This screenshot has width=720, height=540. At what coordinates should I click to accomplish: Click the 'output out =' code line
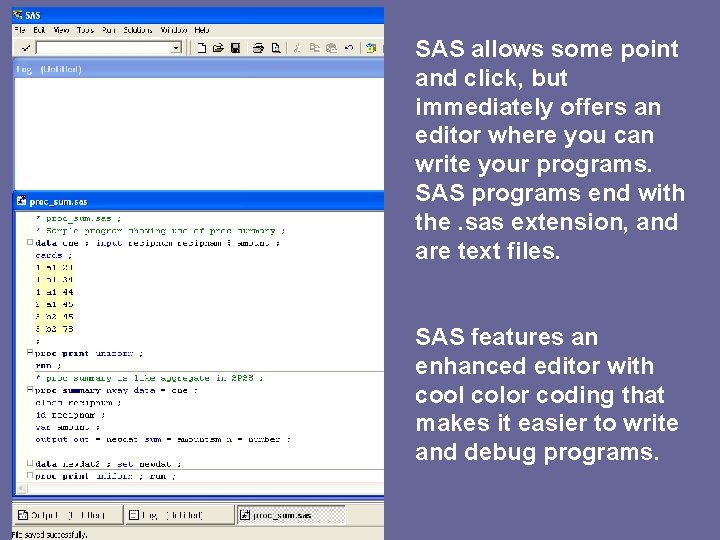(163, 439)
